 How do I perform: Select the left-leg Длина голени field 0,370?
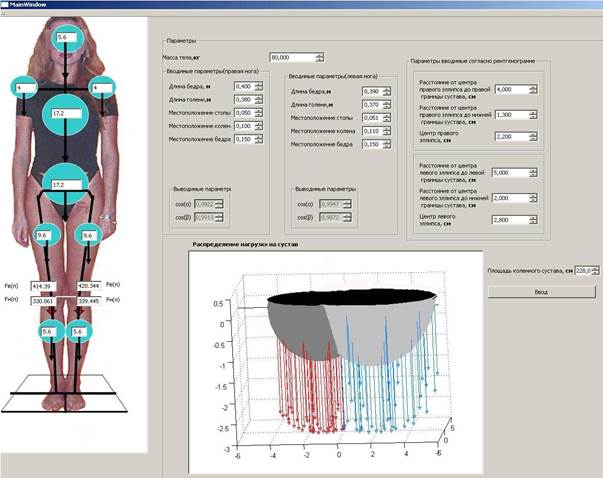[x=377, y=105]
